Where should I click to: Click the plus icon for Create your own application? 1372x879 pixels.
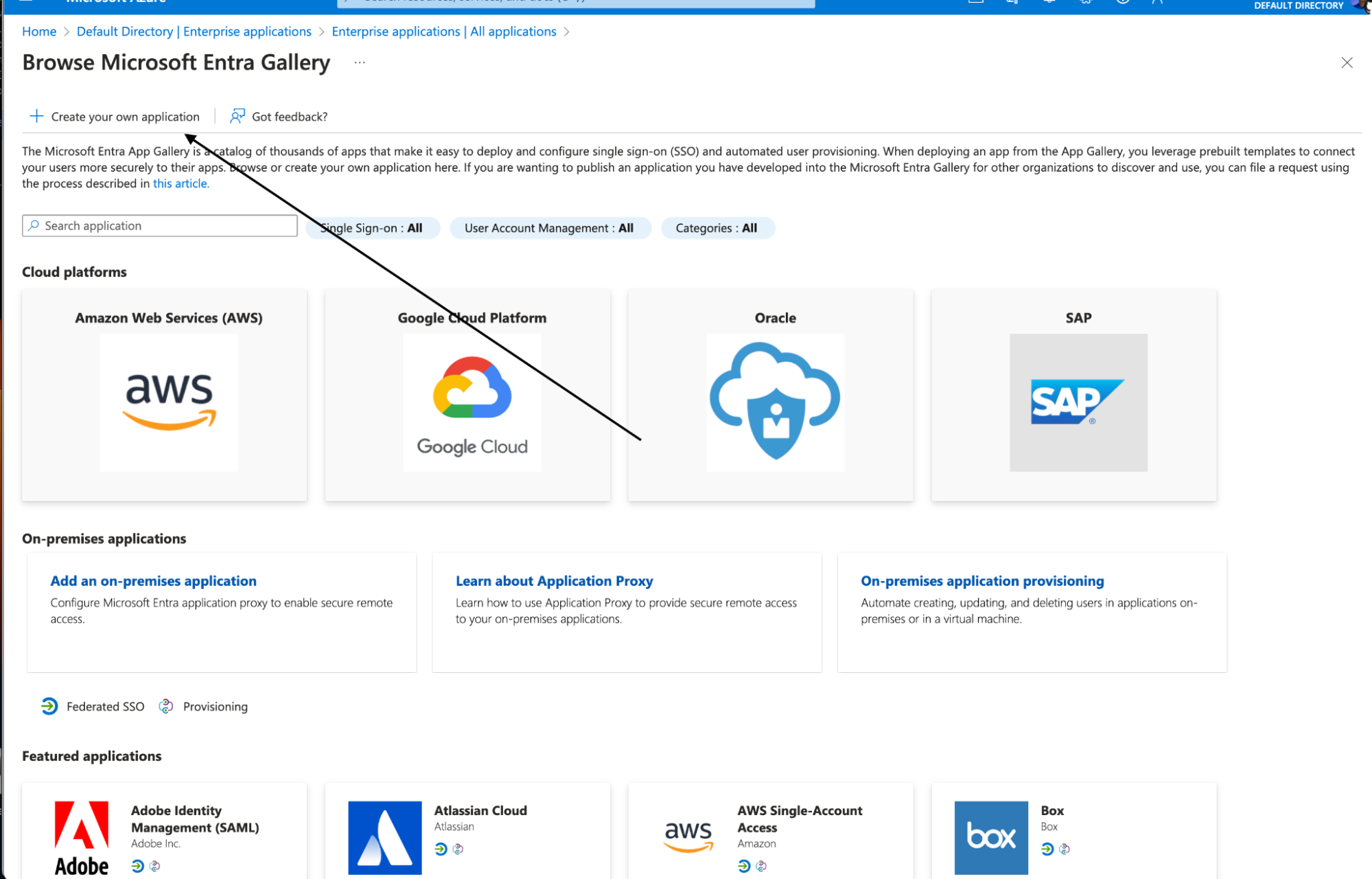point(36,116)
